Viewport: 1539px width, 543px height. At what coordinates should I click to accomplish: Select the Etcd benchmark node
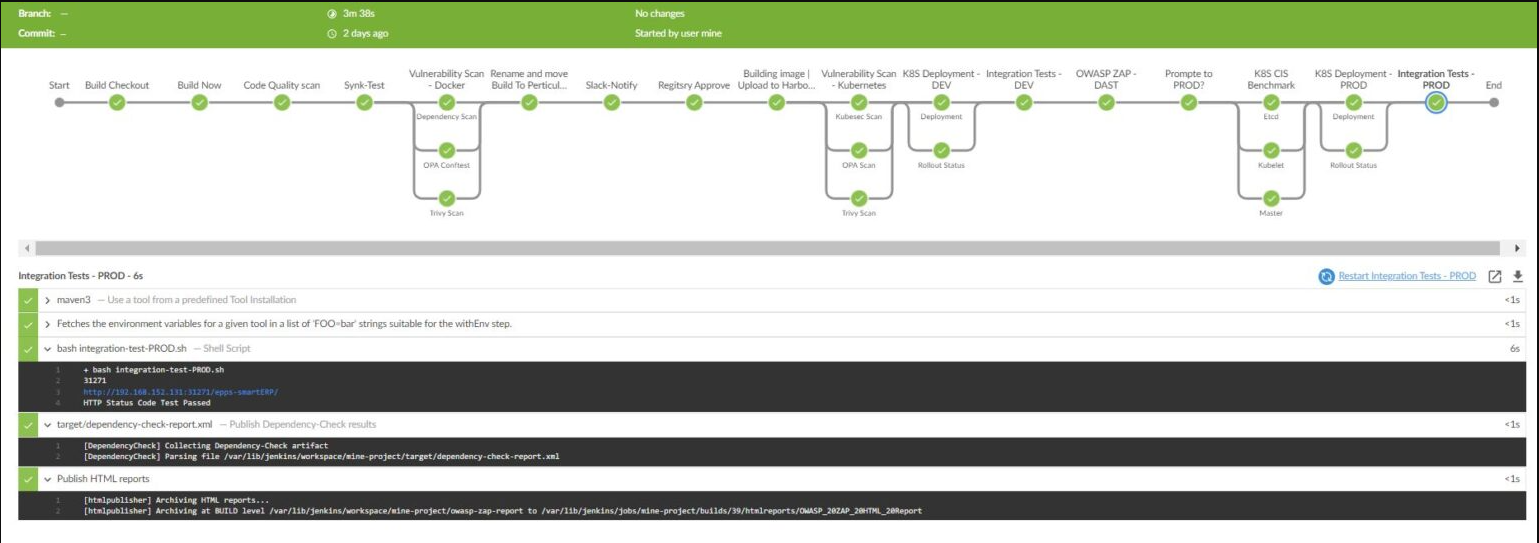click(1271, 102)
